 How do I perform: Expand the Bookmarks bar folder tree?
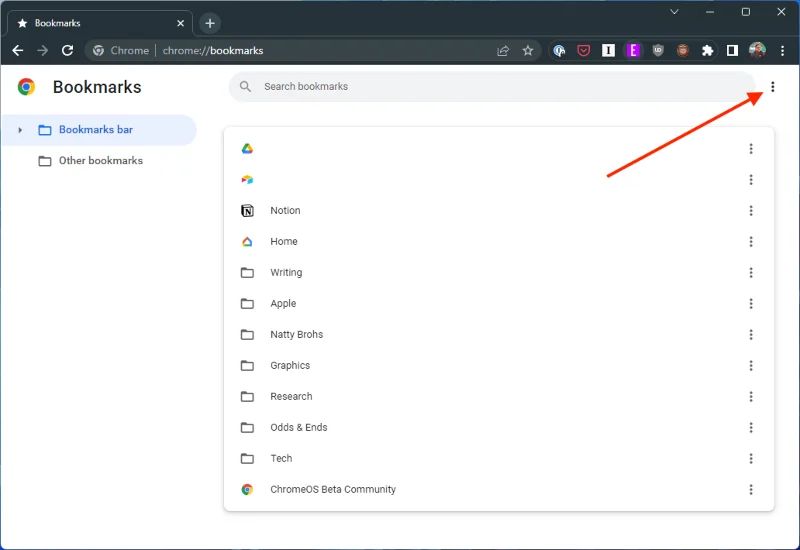point(20,130)
